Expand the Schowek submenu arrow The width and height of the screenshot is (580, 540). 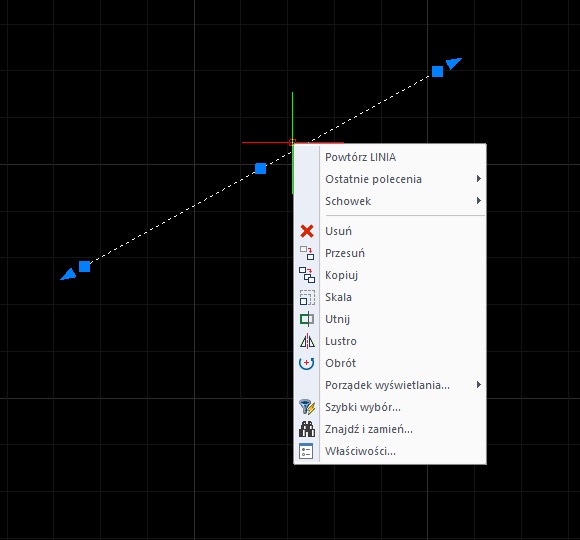(x=479, y=200)
